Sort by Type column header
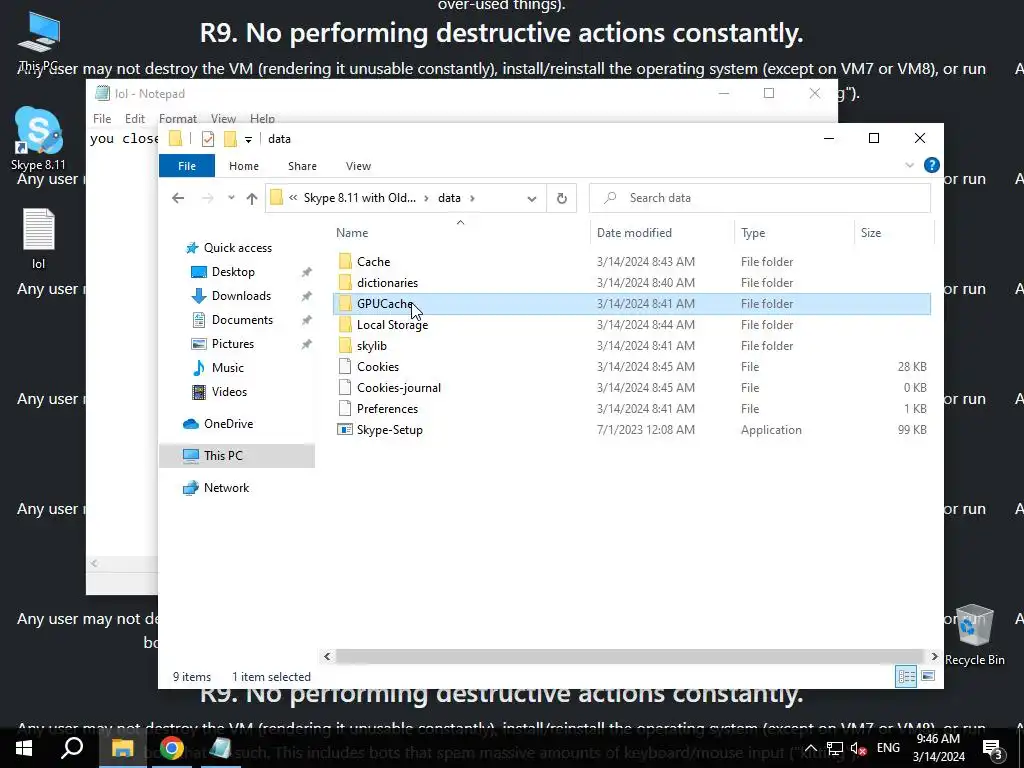Screen dimensions: 1024x768 pos(794,232)
